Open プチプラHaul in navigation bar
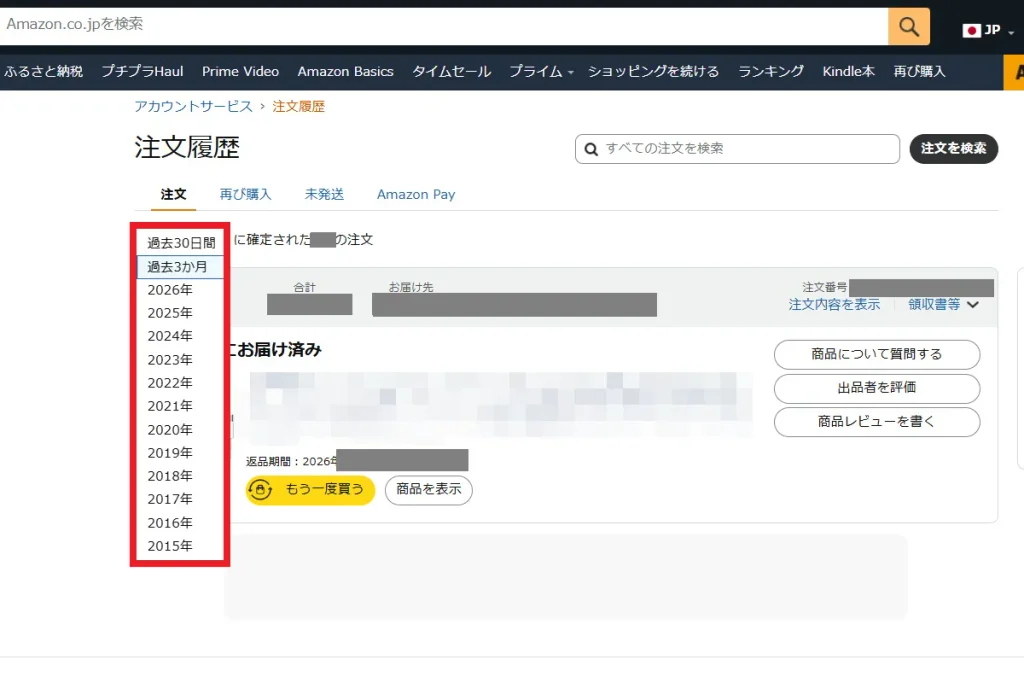Viewport: 1024px width, 683px height. (x=142, y=71)
